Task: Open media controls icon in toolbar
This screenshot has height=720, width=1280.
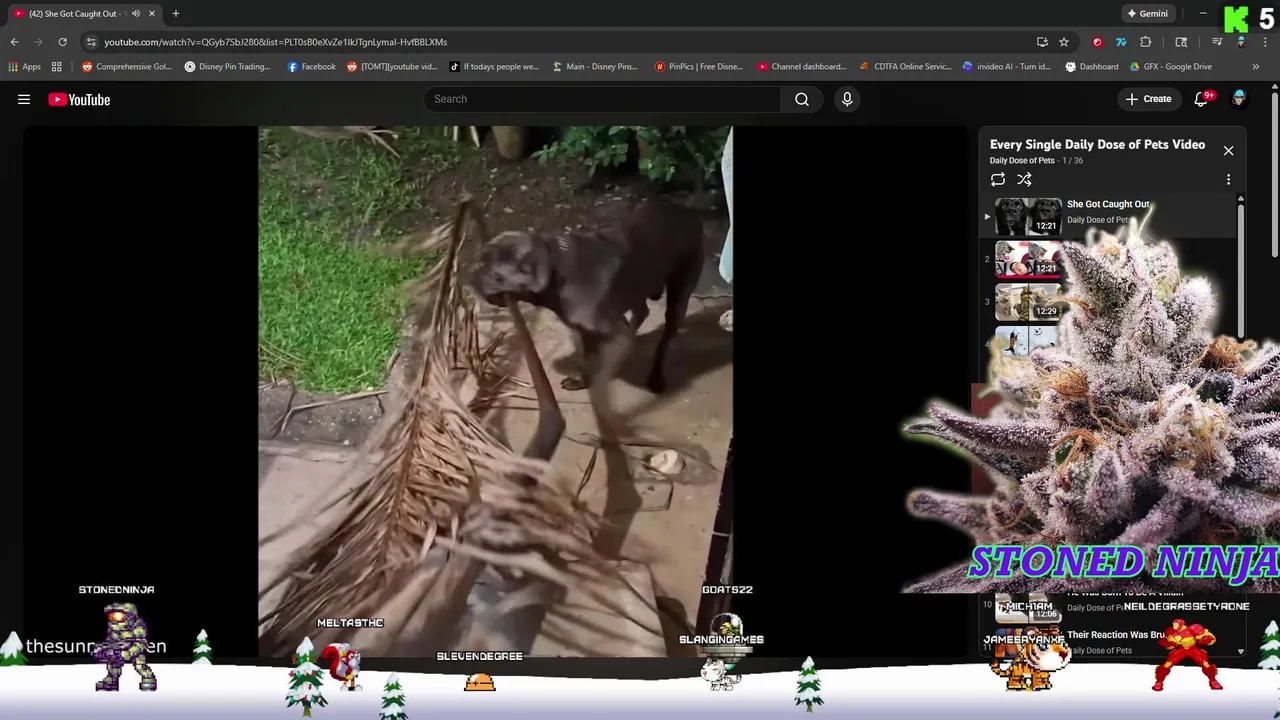Action: point(1217,42)
